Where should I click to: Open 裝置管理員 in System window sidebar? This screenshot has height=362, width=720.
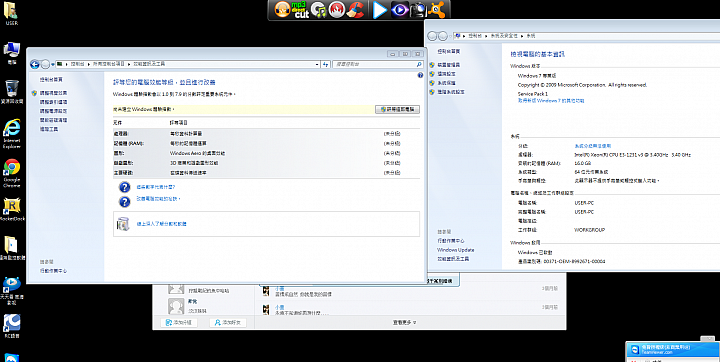click(448, 65)
